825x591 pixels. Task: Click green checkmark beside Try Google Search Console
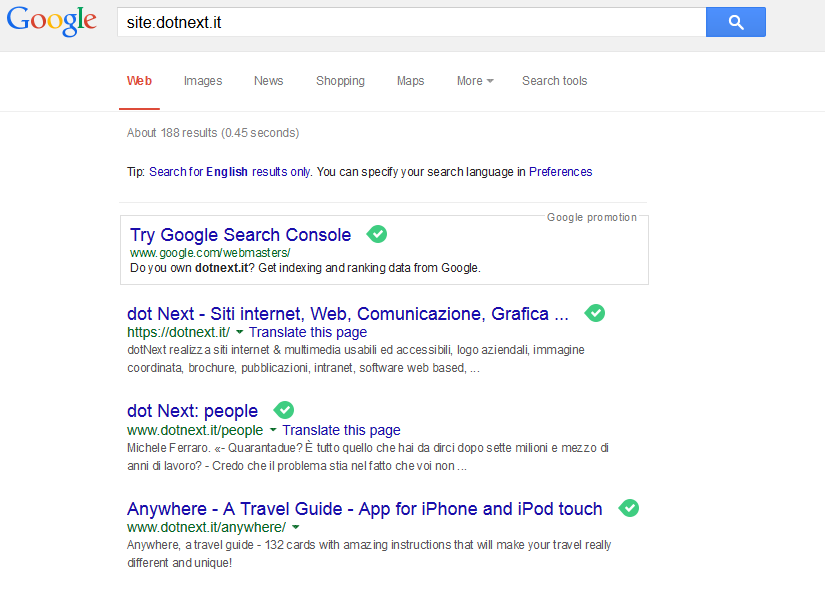377,234
